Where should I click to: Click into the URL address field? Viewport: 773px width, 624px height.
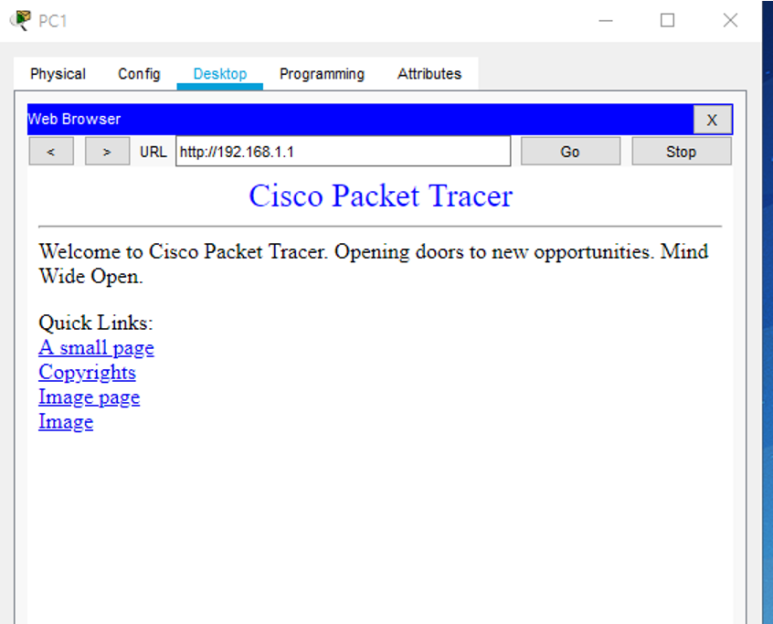click(x=342, y=152)
